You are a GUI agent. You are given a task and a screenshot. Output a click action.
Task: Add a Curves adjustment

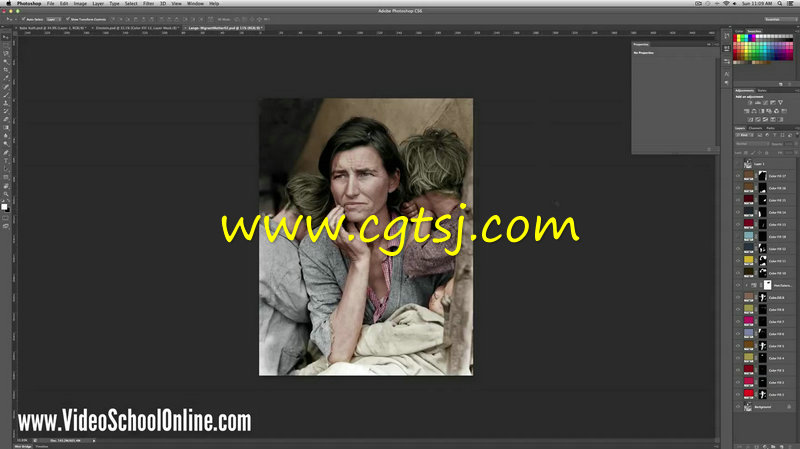[765, 103]
